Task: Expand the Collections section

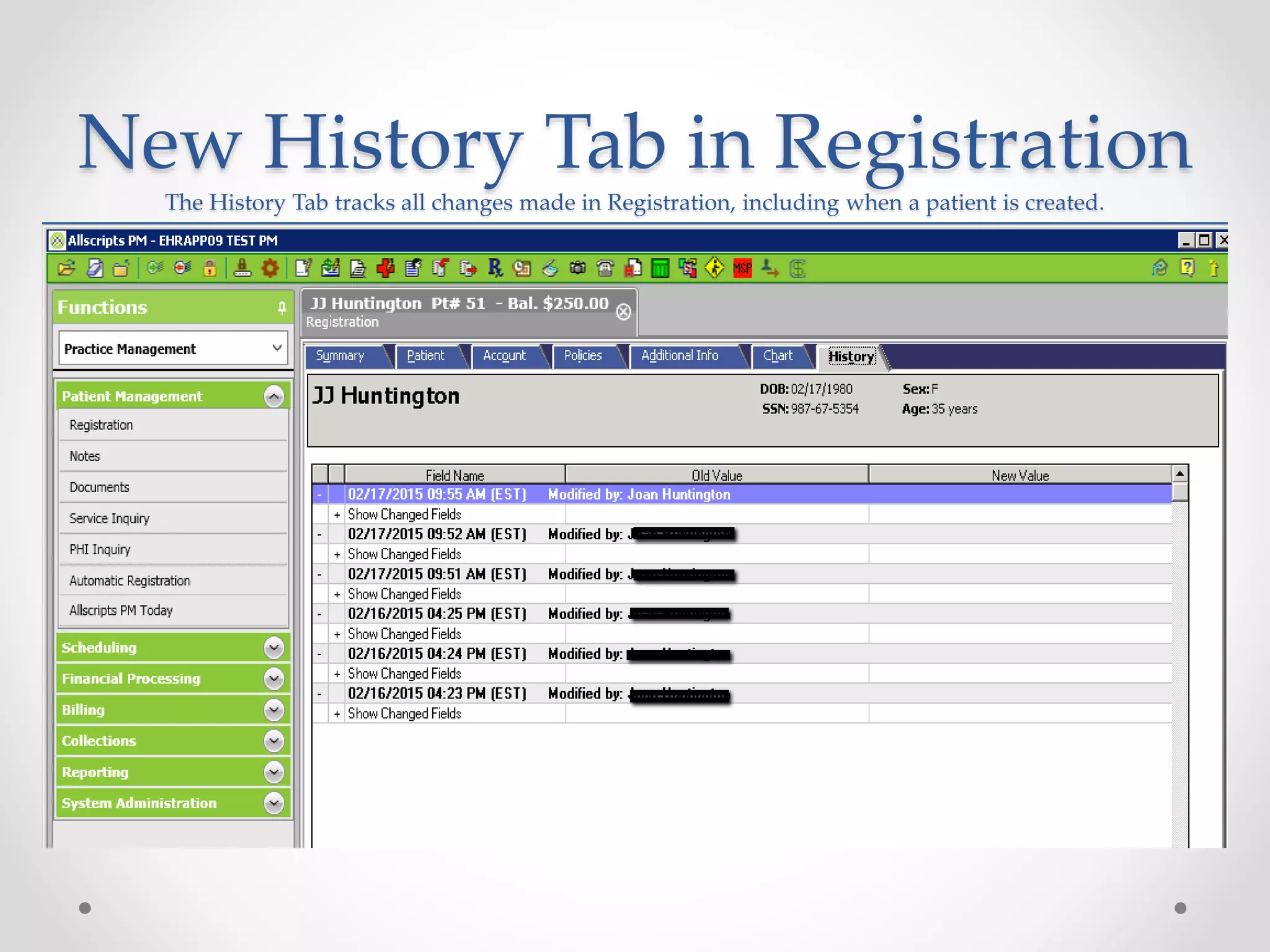Action: pyautogui.click(x=273, y=741)
